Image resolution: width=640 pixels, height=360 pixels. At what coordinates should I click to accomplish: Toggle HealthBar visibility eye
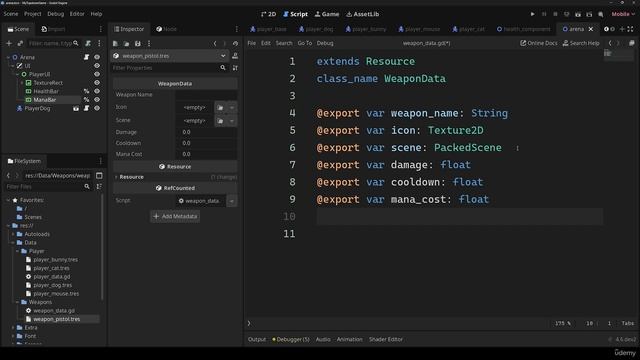[97, 91]
